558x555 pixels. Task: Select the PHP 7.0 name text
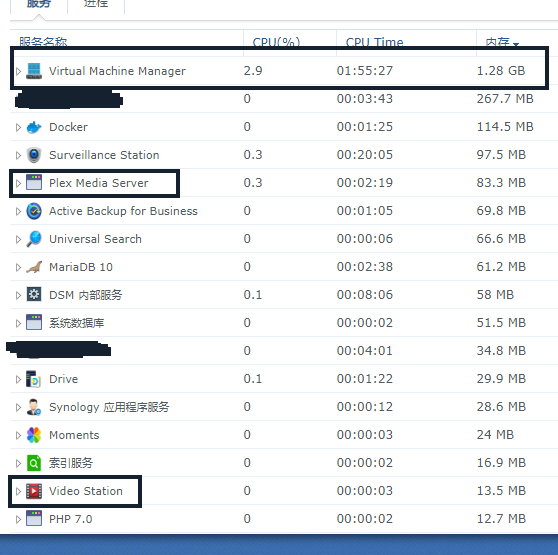pos(70,519)
